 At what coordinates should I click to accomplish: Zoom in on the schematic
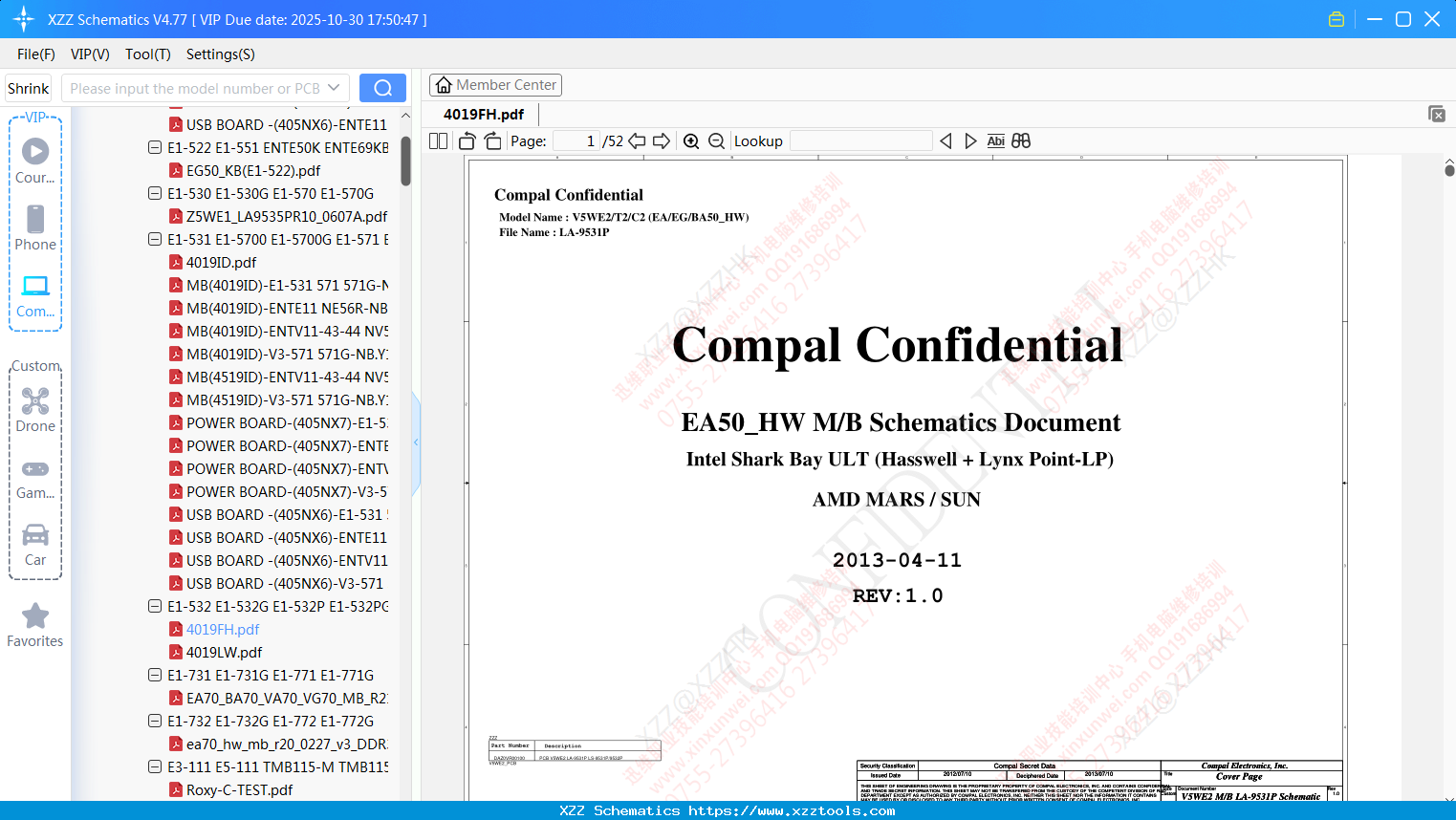coord(691,140)
